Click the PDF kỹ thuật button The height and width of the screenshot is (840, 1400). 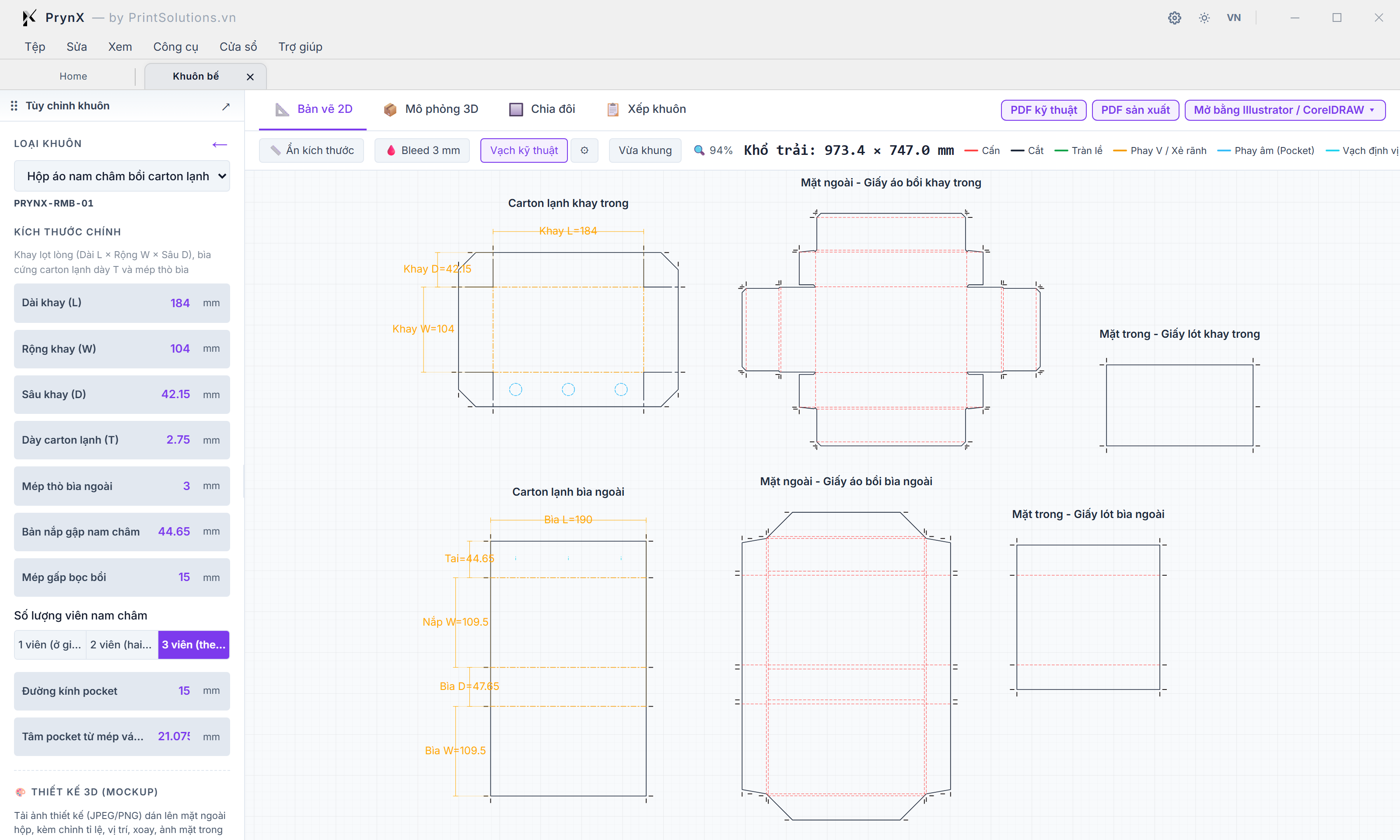pos(1043,110)
